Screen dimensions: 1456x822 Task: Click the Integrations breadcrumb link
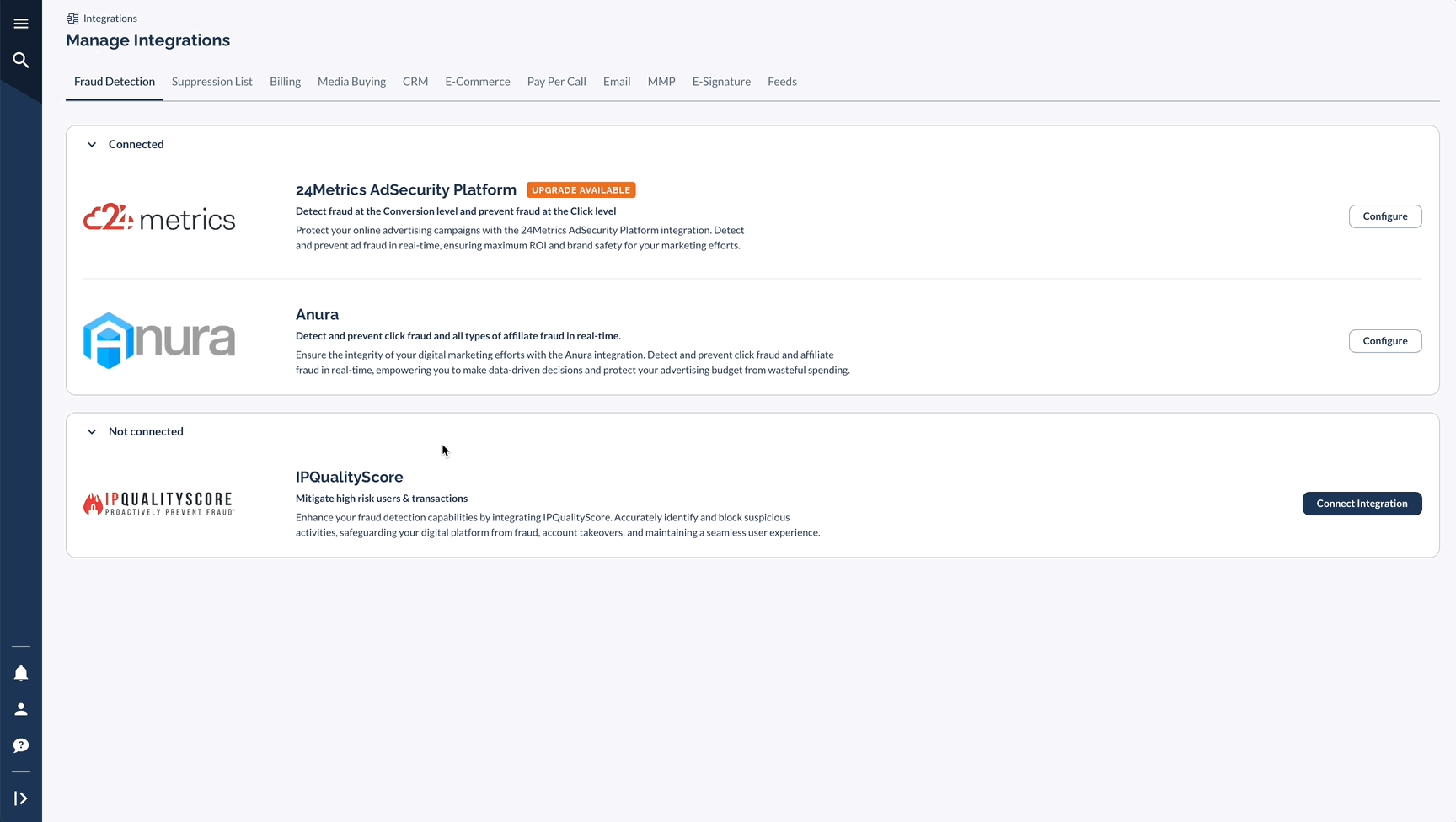coord(110,19)
